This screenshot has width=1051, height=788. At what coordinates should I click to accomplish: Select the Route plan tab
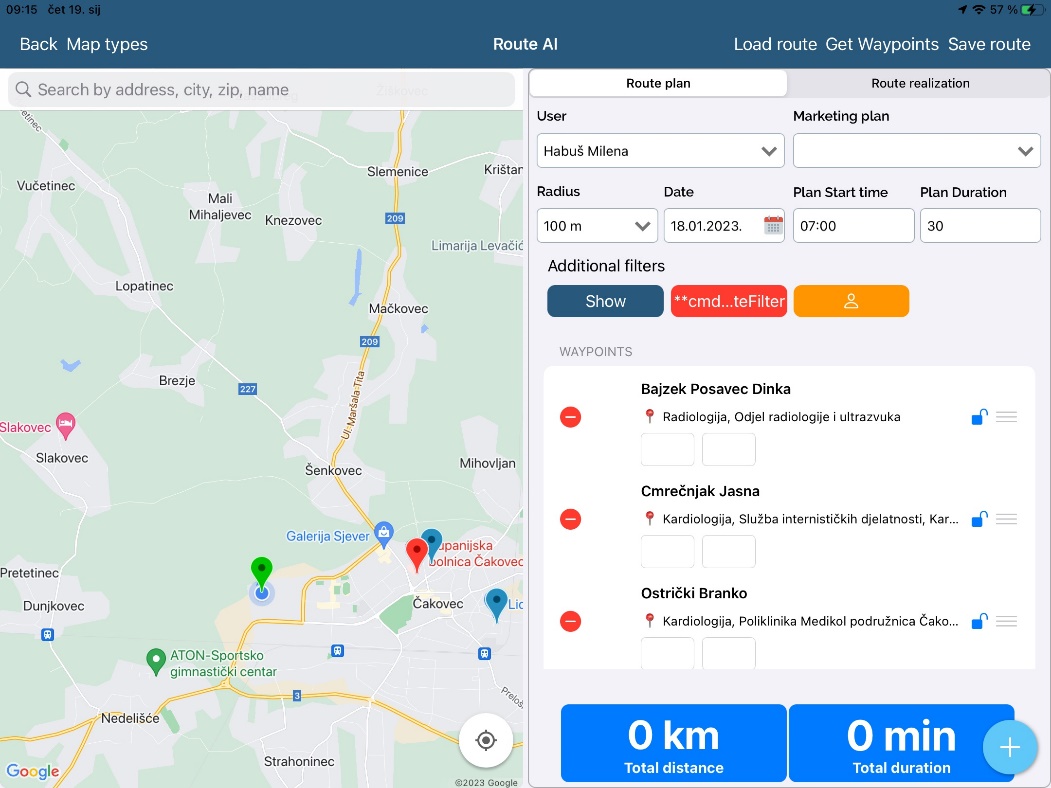[658, 83]
